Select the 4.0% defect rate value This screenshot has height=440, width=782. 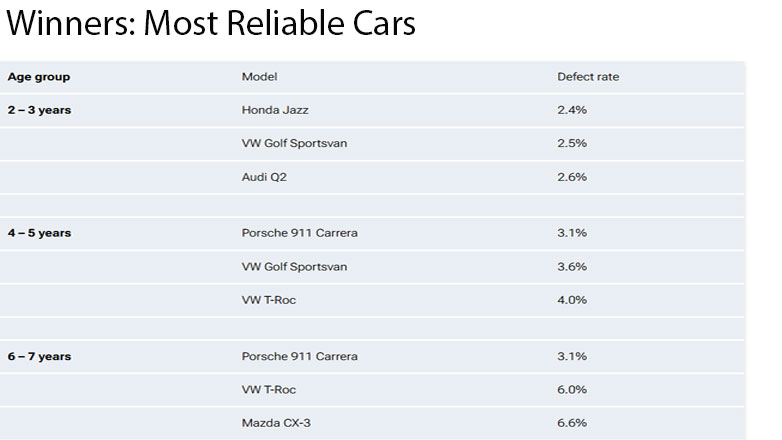click(571, 300)
